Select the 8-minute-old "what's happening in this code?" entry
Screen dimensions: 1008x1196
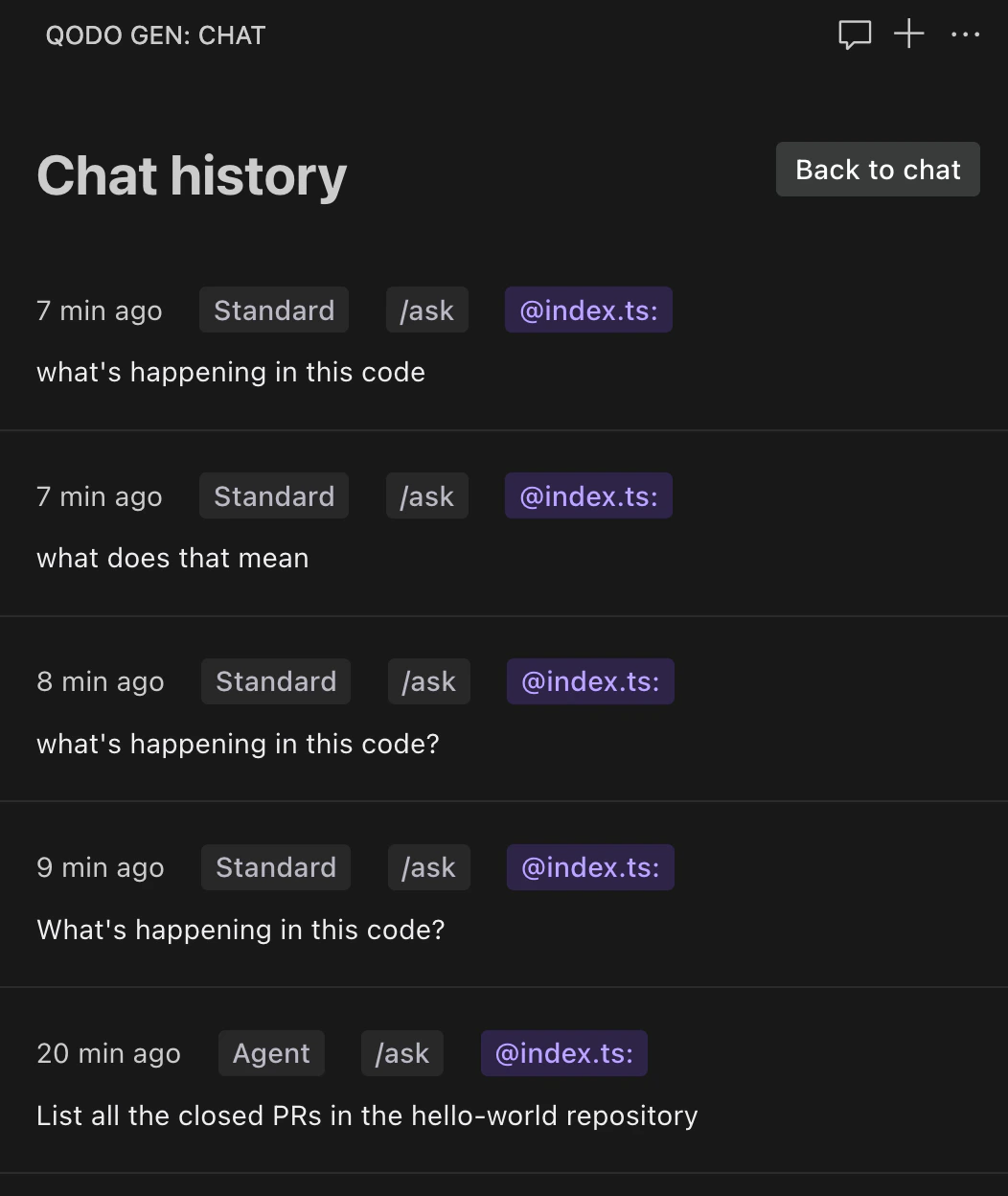[237, 744]
